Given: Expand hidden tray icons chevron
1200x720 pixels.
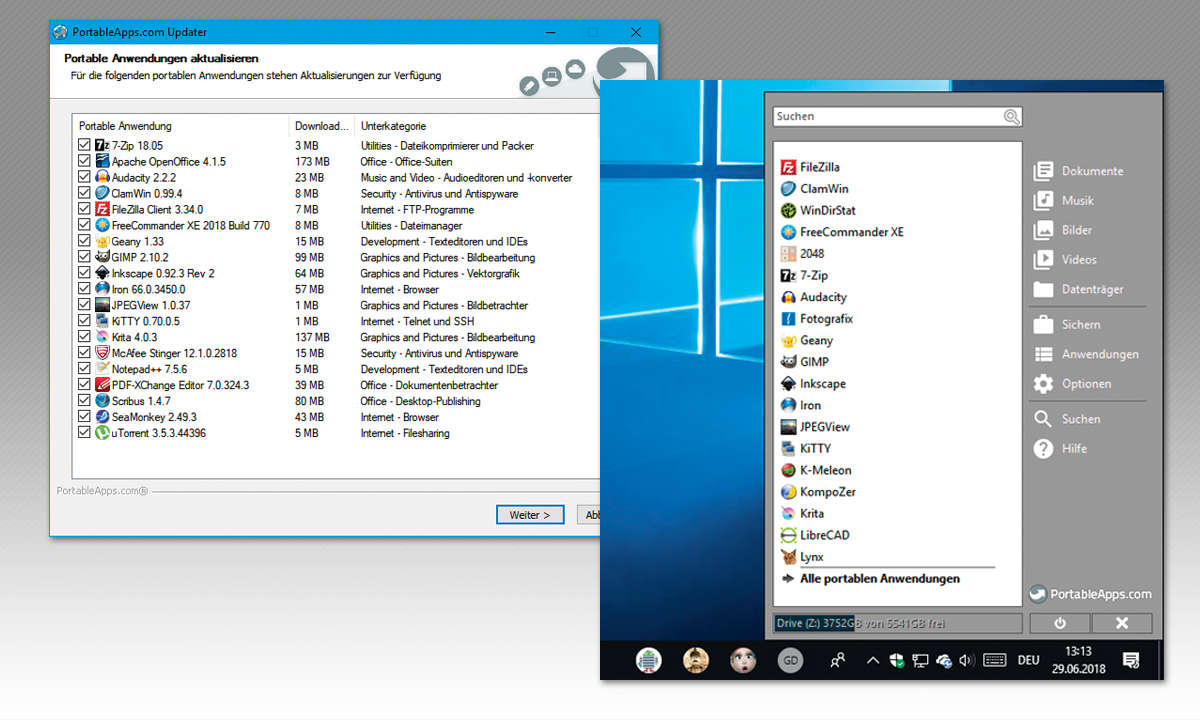Looking at the screenshot, I should [873, 660].
